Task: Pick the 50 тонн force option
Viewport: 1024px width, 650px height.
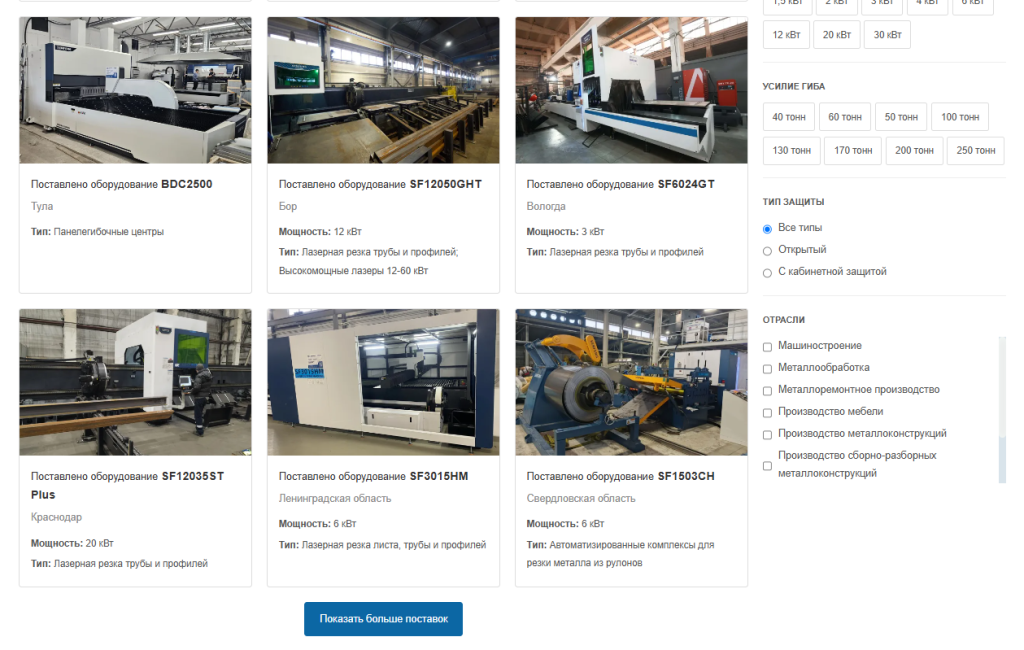Action: pyautogui.click(x=901, y=117)
